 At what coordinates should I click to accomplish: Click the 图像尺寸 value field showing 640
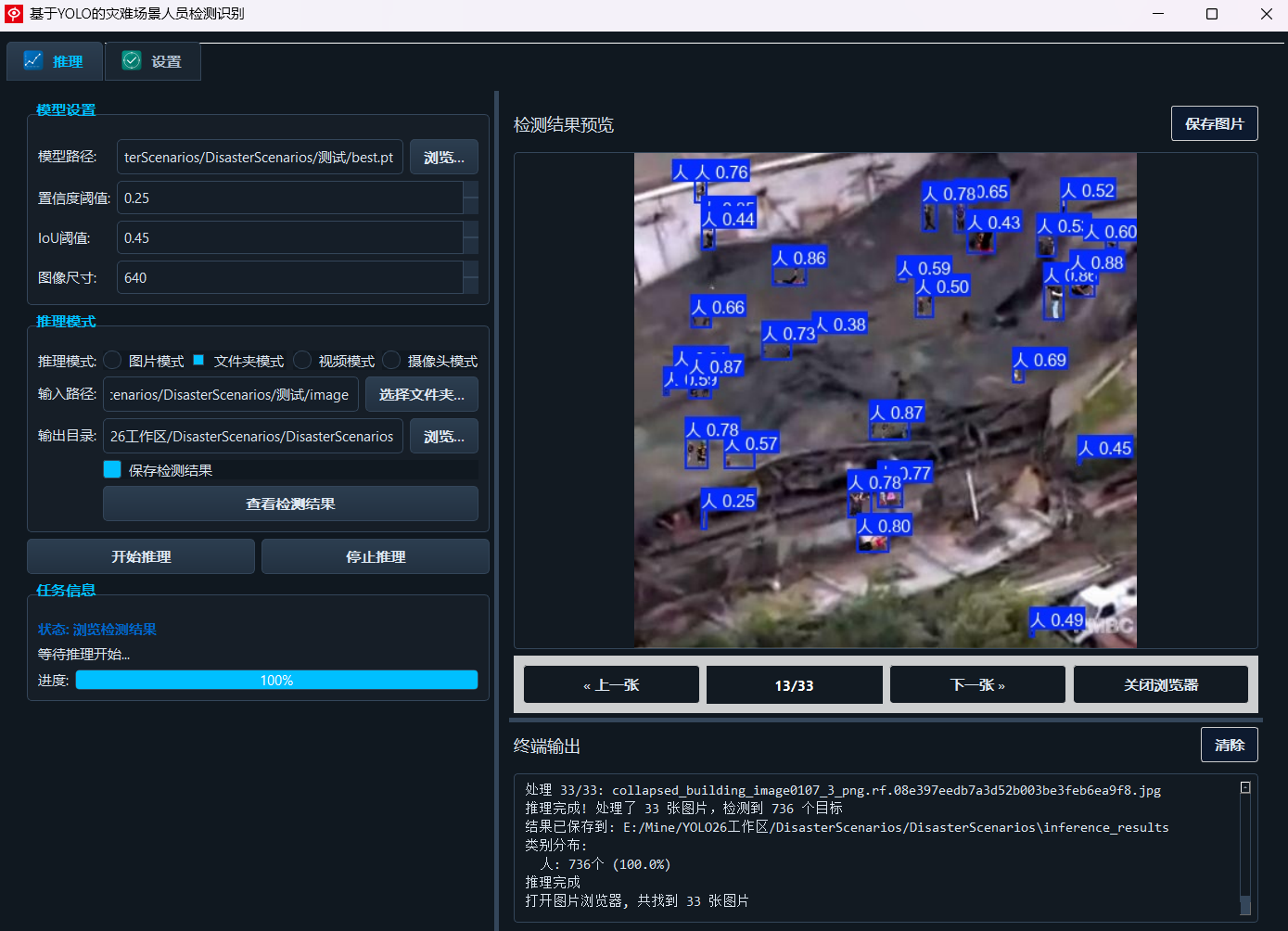(x=289, y=277)
